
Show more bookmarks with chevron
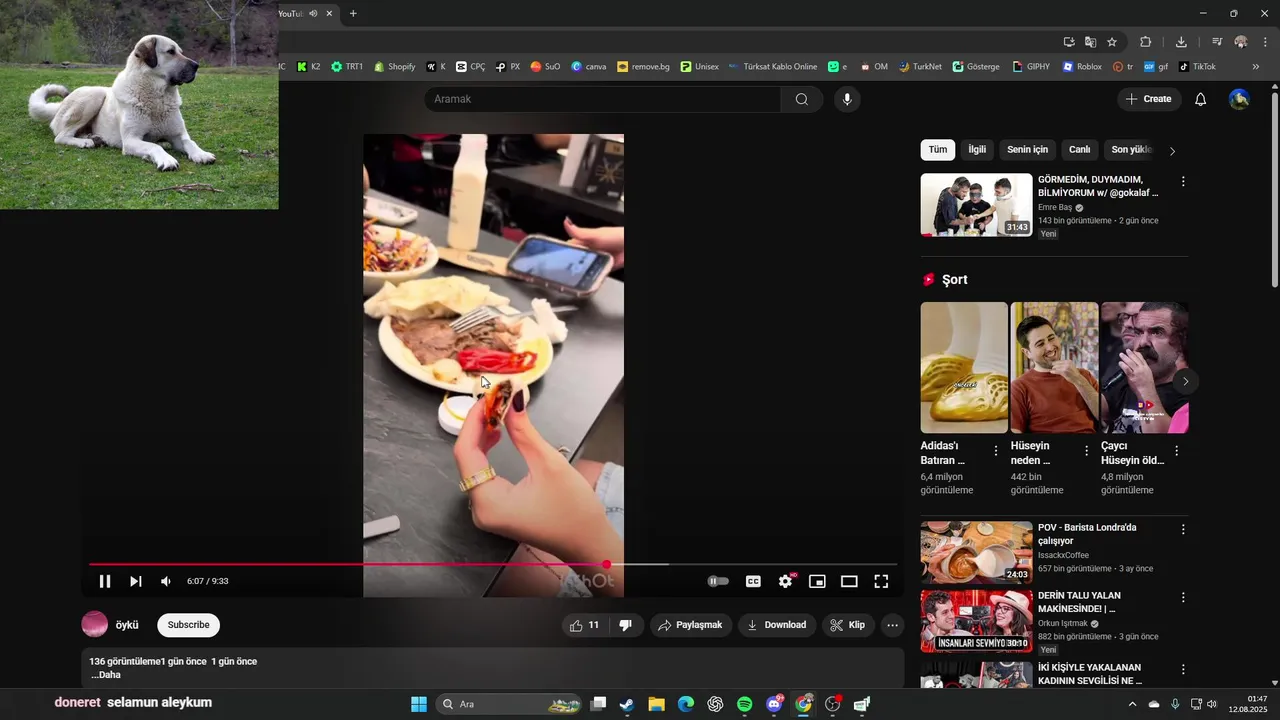(1256, 67)
